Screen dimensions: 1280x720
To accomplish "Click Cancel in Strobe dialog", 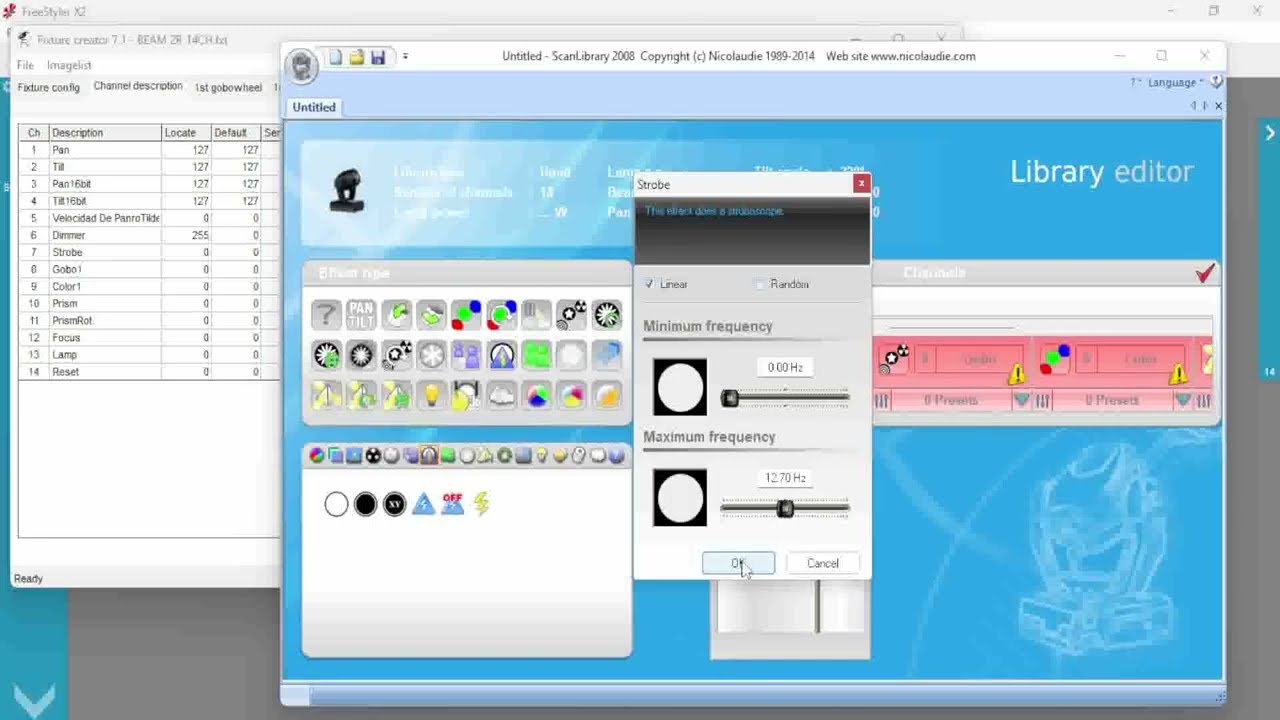I will [823, 563].
